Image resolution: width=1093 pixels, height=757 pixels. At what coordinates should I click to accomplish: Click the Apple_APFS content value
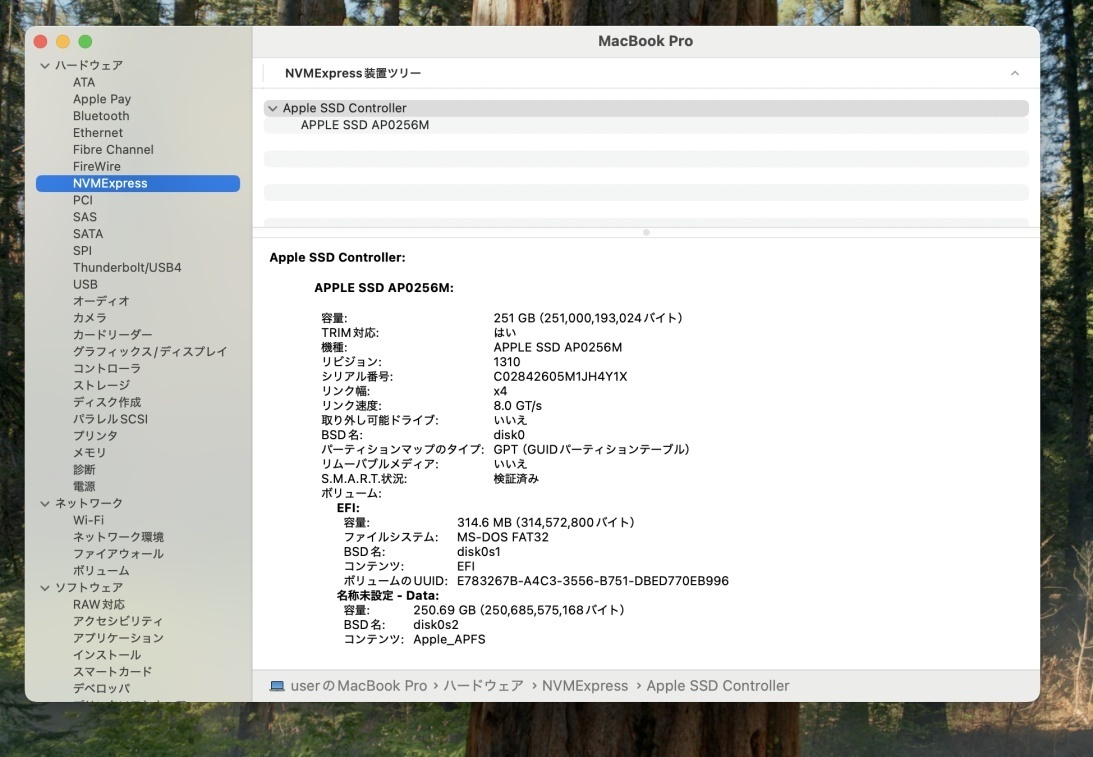(x=449, y=639)
